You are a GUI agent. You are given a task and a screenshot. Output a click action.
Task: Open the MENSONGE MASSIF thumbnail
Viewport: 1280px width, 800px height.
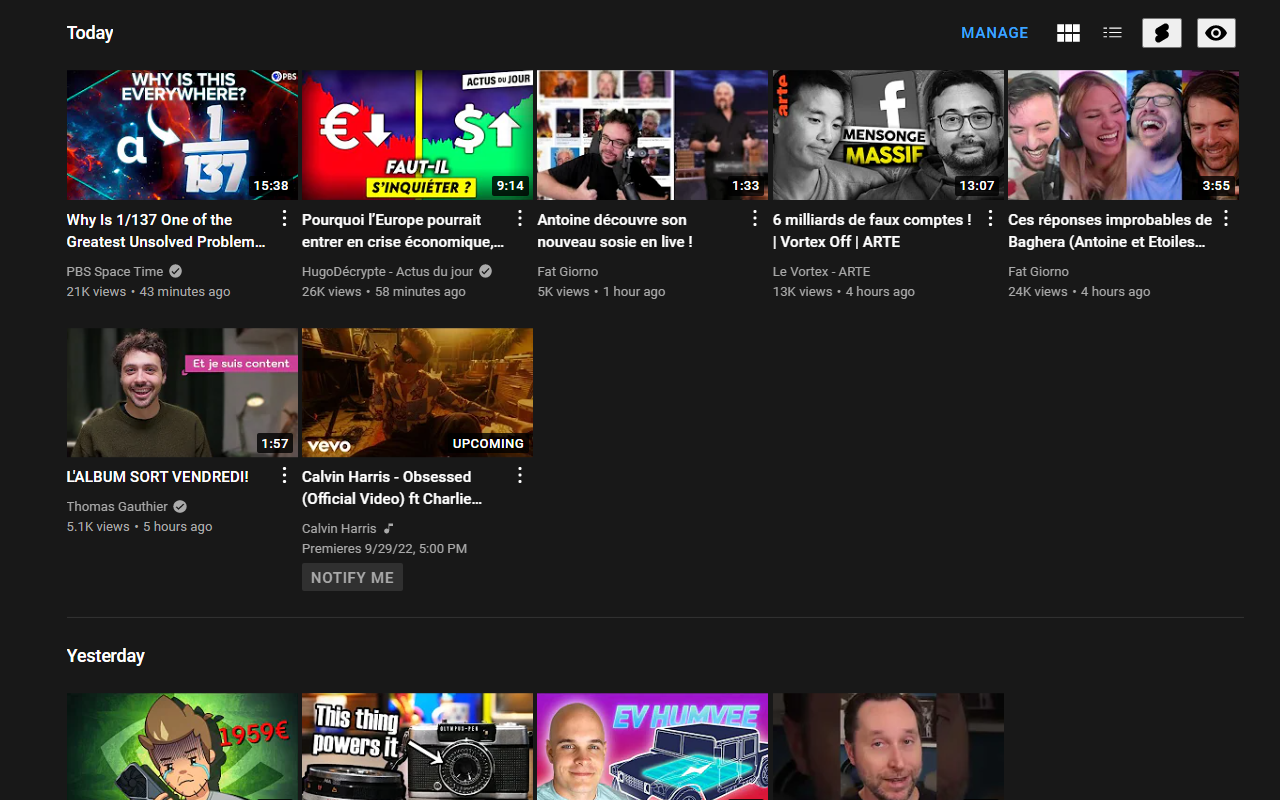888,135
